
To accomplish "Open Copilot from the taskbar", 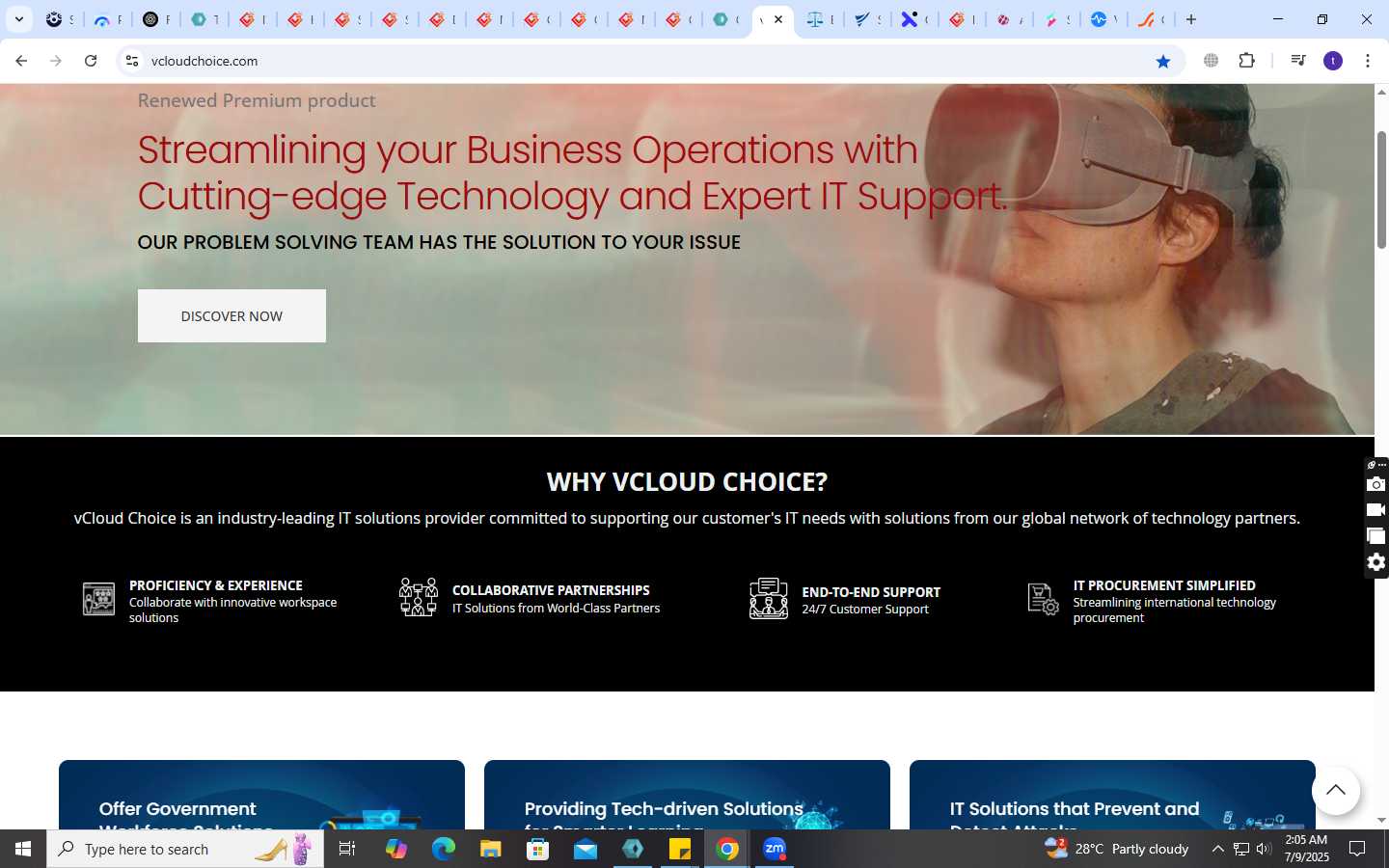I will pos(395,849).
